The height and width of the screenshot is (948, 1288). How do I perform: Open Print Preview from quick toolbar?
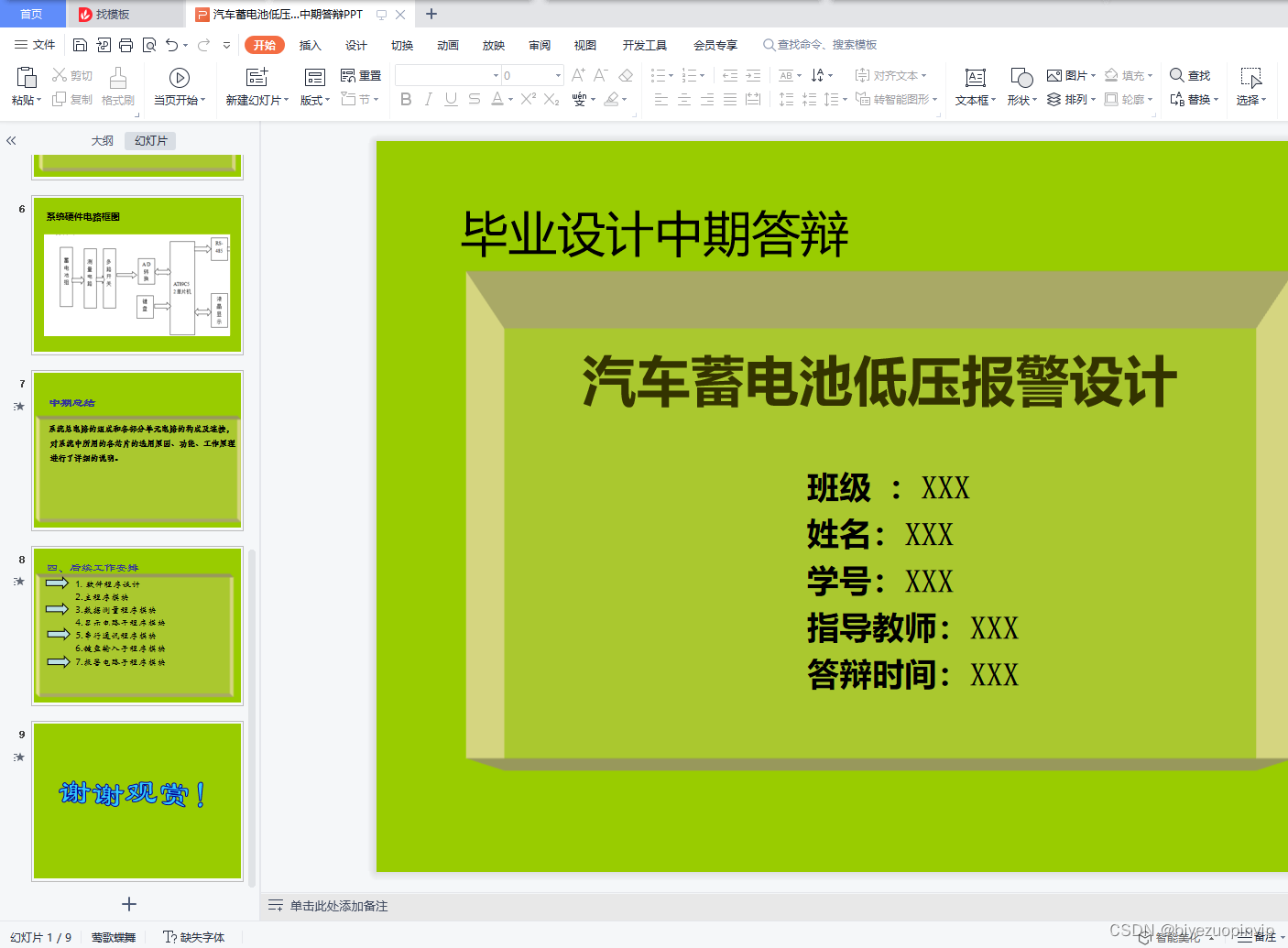pos(148,45)
